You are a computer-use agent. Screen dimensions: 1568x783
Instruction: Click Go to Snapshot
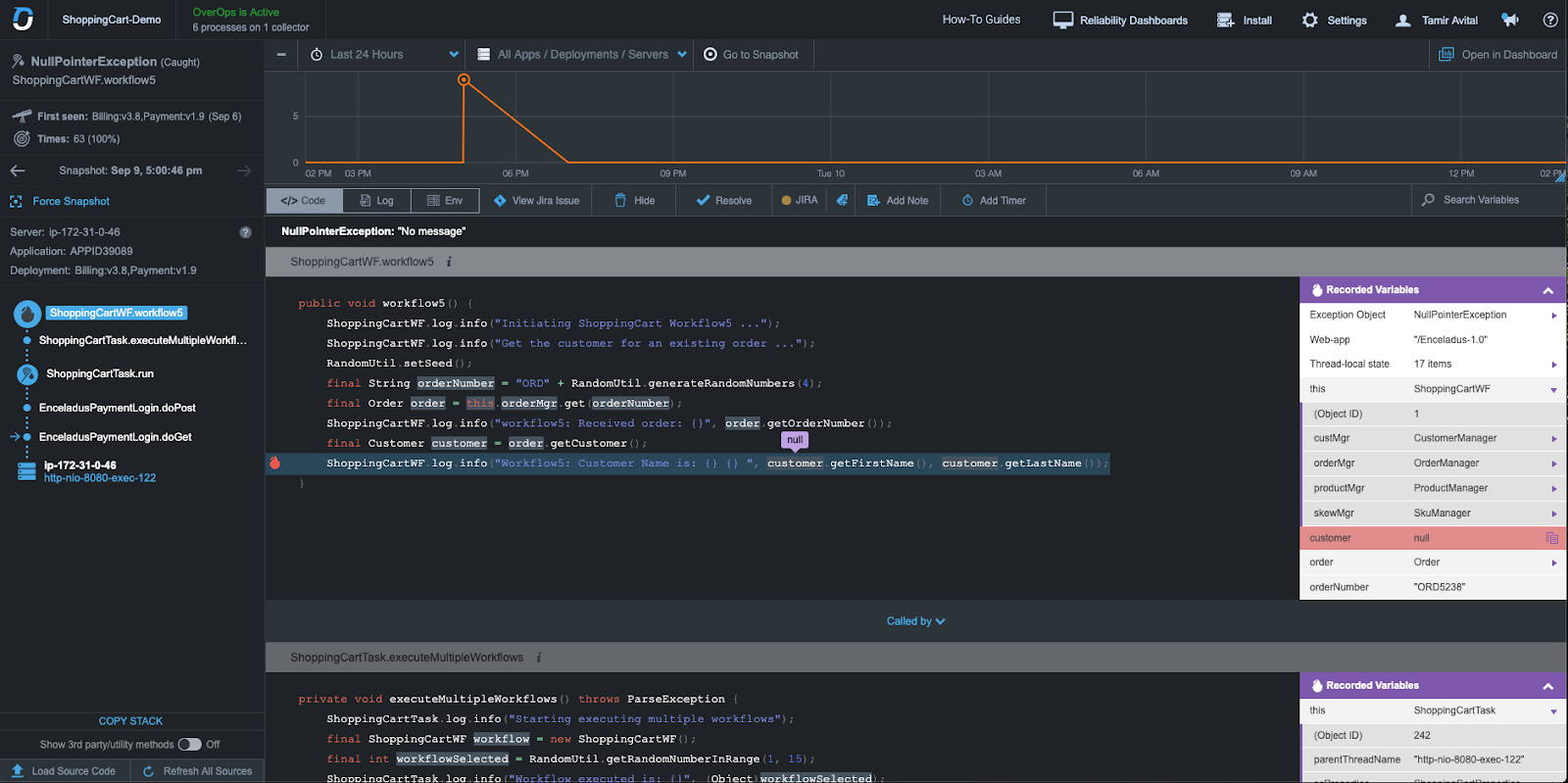(x=752, y=54)
